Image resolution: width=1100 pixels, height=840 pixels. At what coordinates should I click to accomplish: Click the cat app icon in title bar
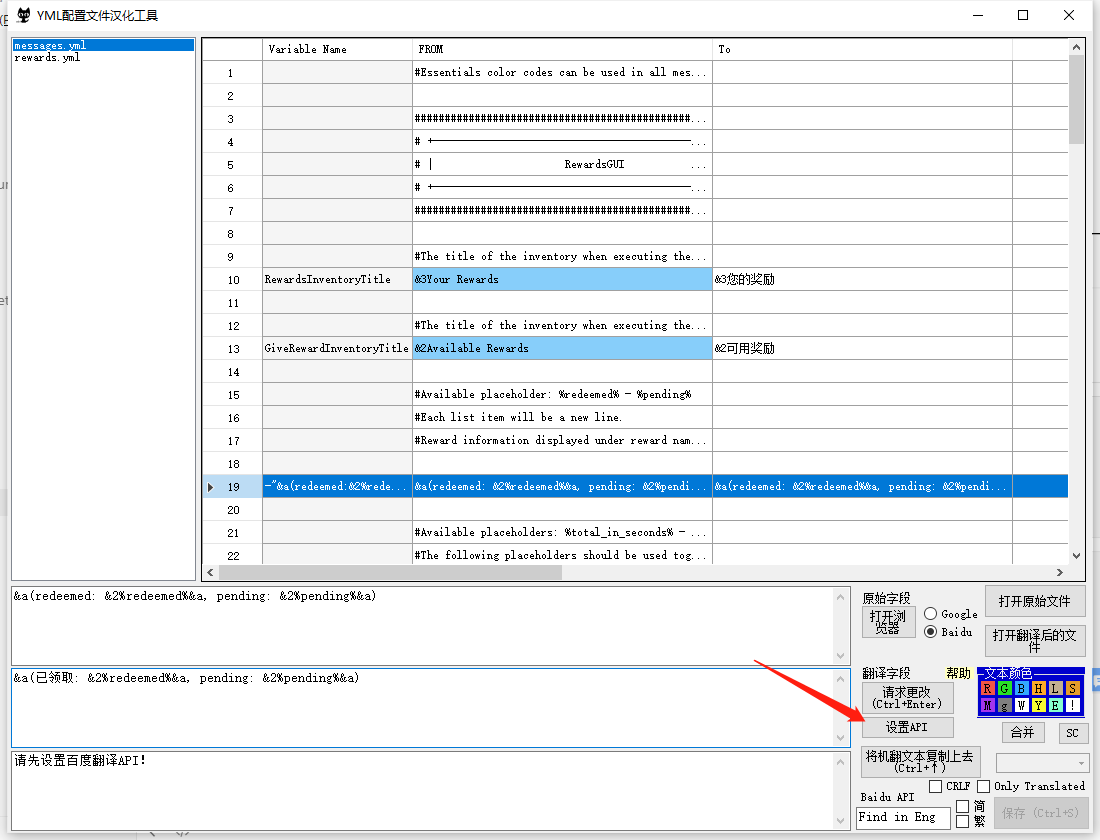tap(22, 15)
